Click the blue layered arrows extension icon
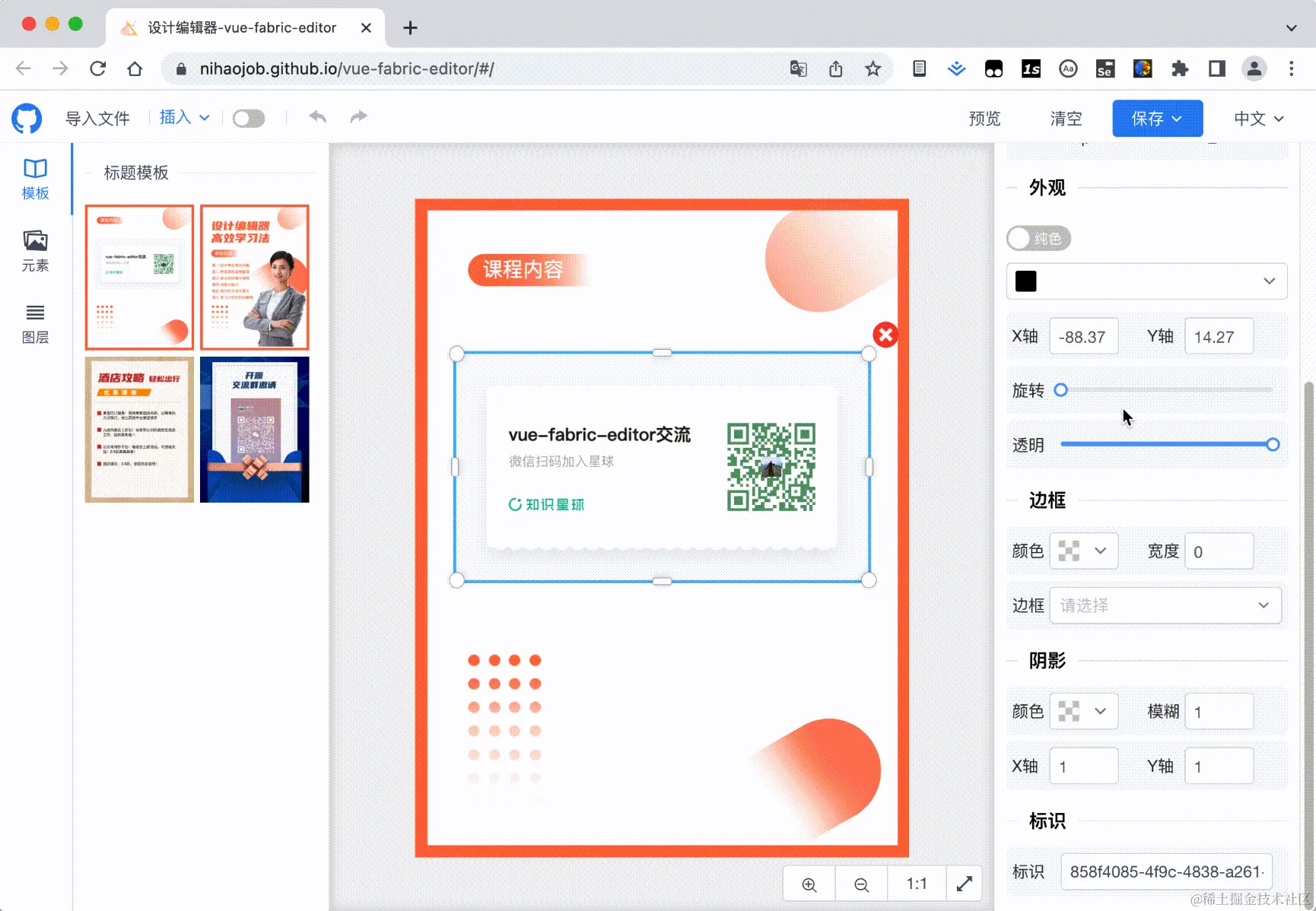 point(956,68)
